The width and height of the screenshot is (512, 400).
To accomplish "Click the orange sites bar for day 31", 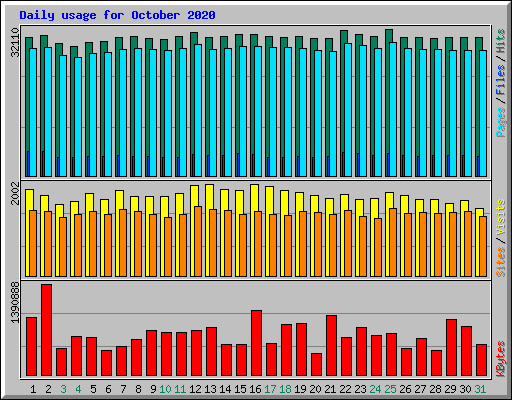I will point(483,246).
